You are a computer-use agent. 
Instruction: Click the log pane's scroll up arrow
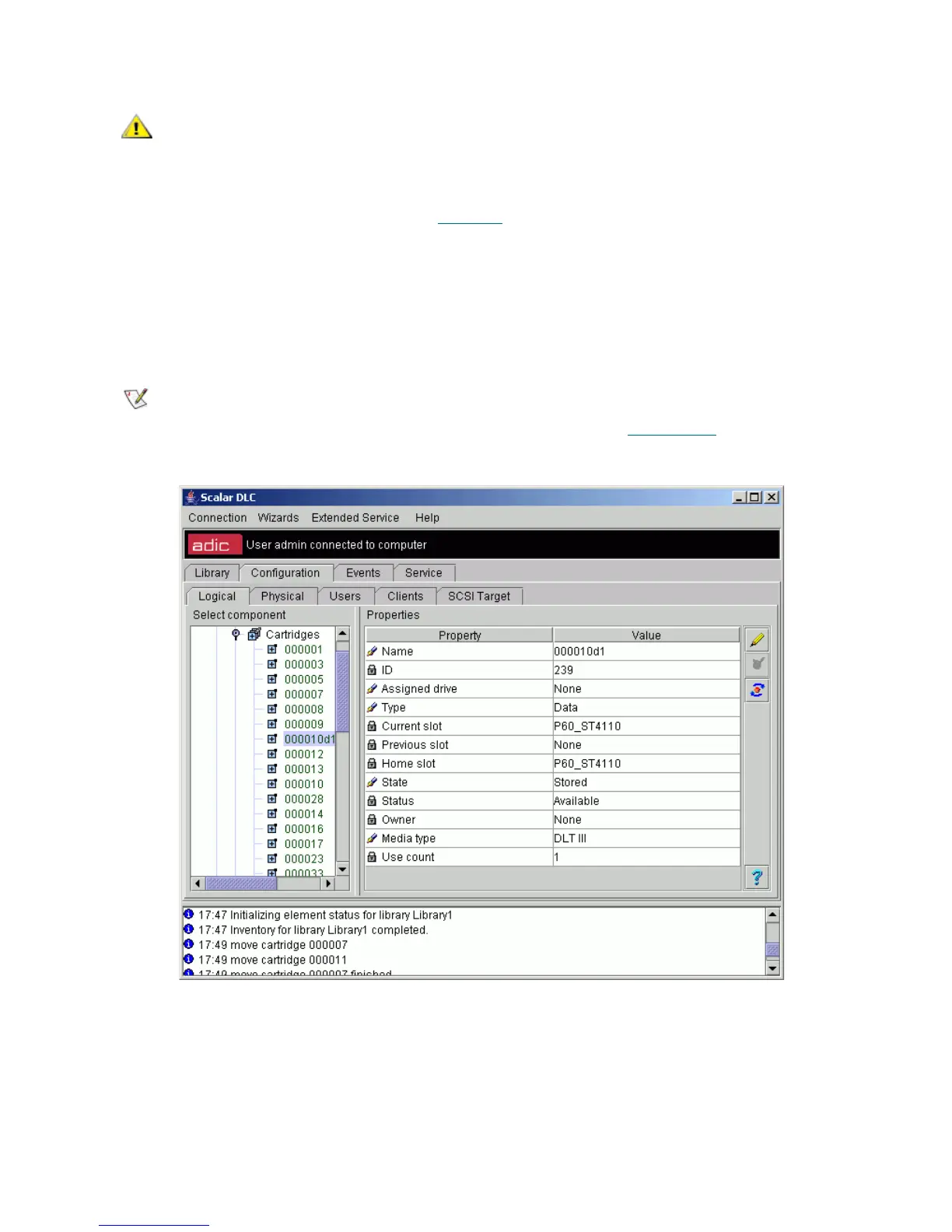pyautogui.click(x=772, y=915)
